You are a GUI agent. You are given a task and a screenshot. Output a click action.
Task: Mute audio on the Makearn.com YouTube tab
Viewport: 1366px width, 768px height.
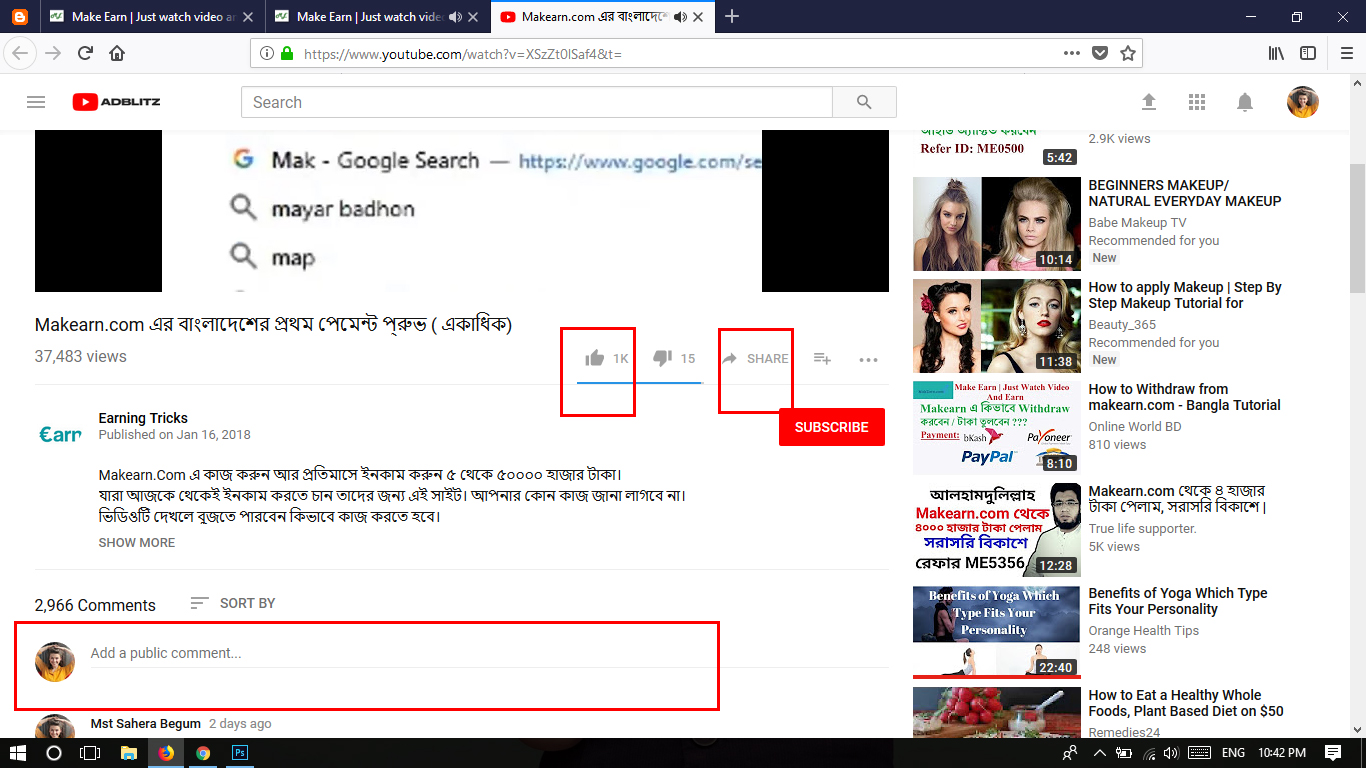(681, 17)
